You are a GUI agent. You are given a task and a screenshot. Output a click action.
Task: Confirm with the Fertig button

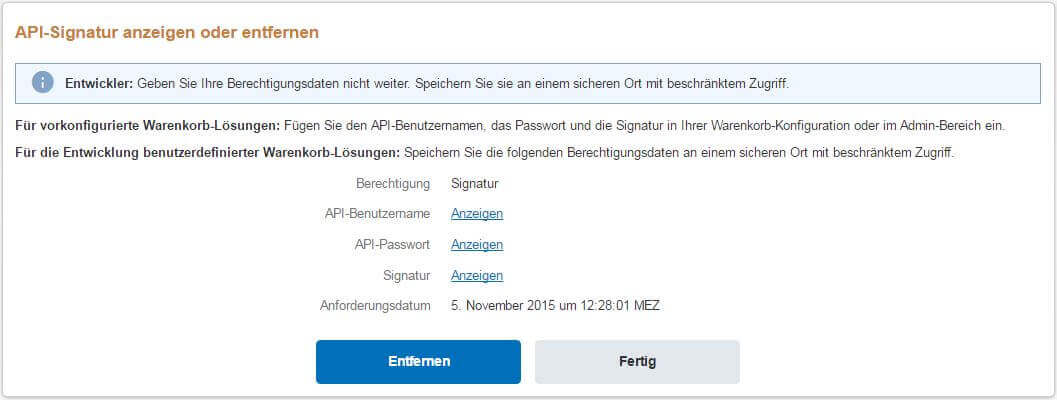click(637, 362)
